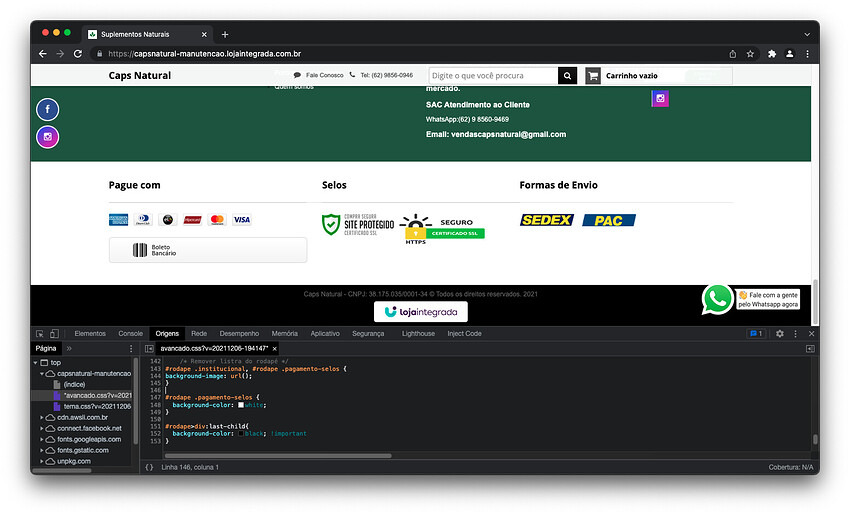850x514 pixels.
Task: Activate the DevTools inspect element picker
Action: tap(40, 334)
